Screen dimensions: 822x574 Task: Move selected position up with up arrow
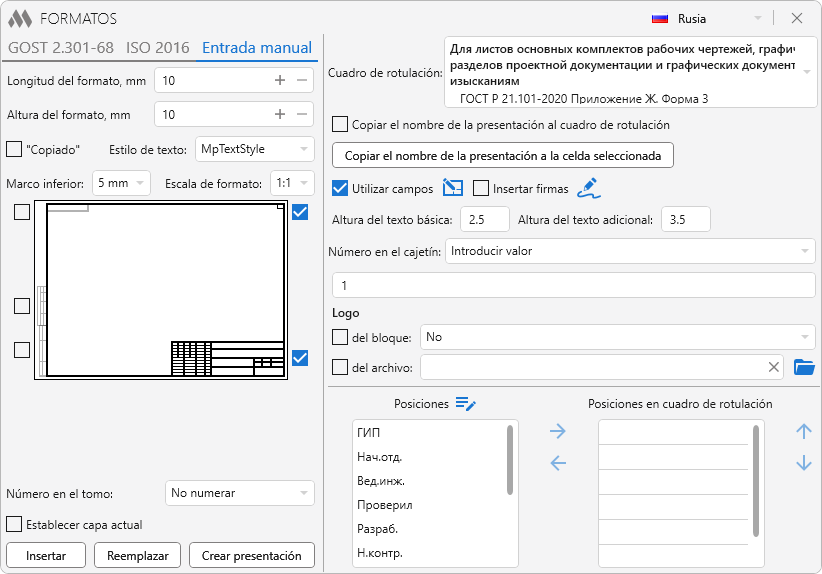pyautogui.click(x=803, y=431)
